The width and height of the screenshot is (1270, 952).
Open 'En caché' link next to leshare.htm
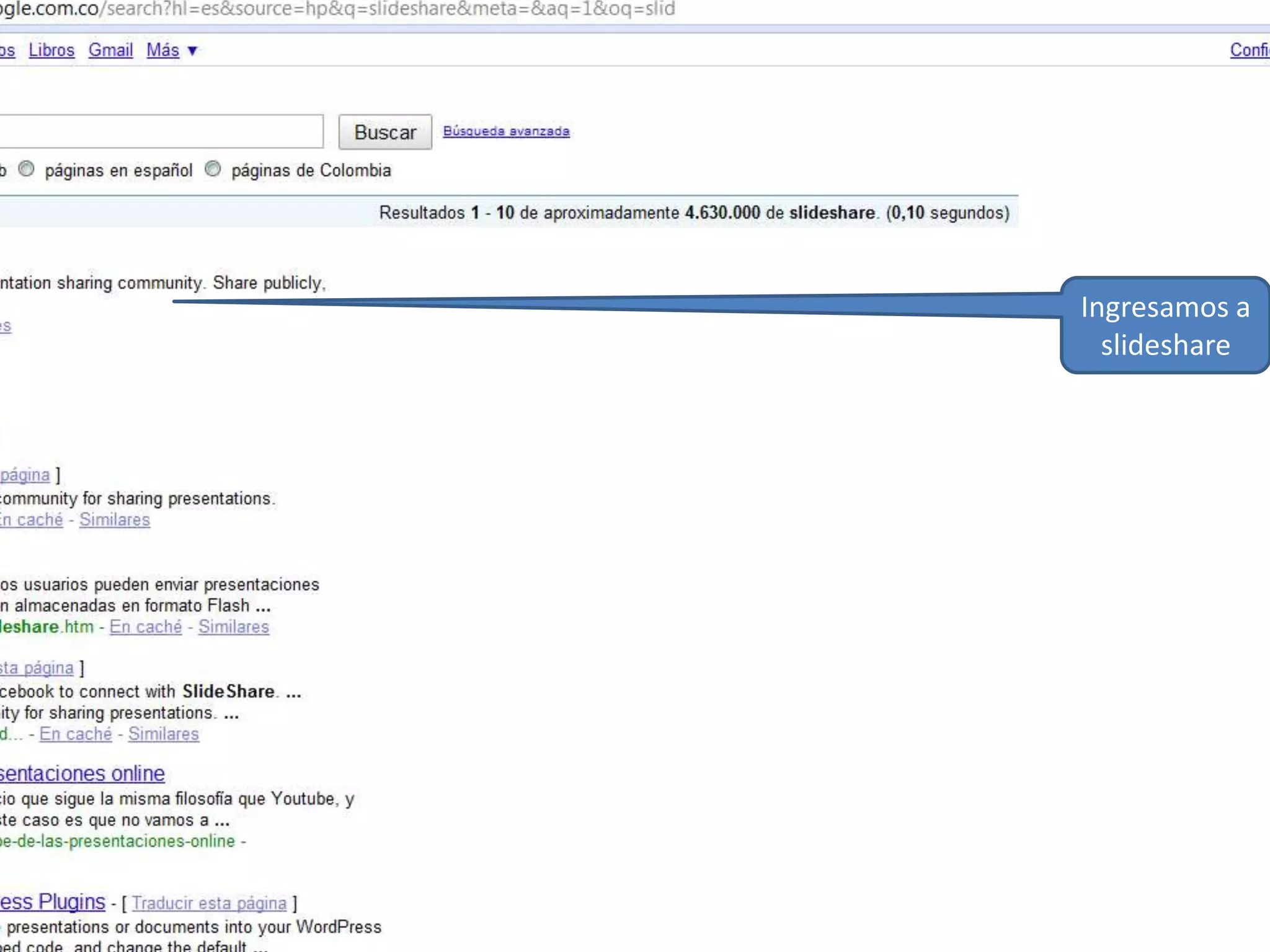click(146, 627)
